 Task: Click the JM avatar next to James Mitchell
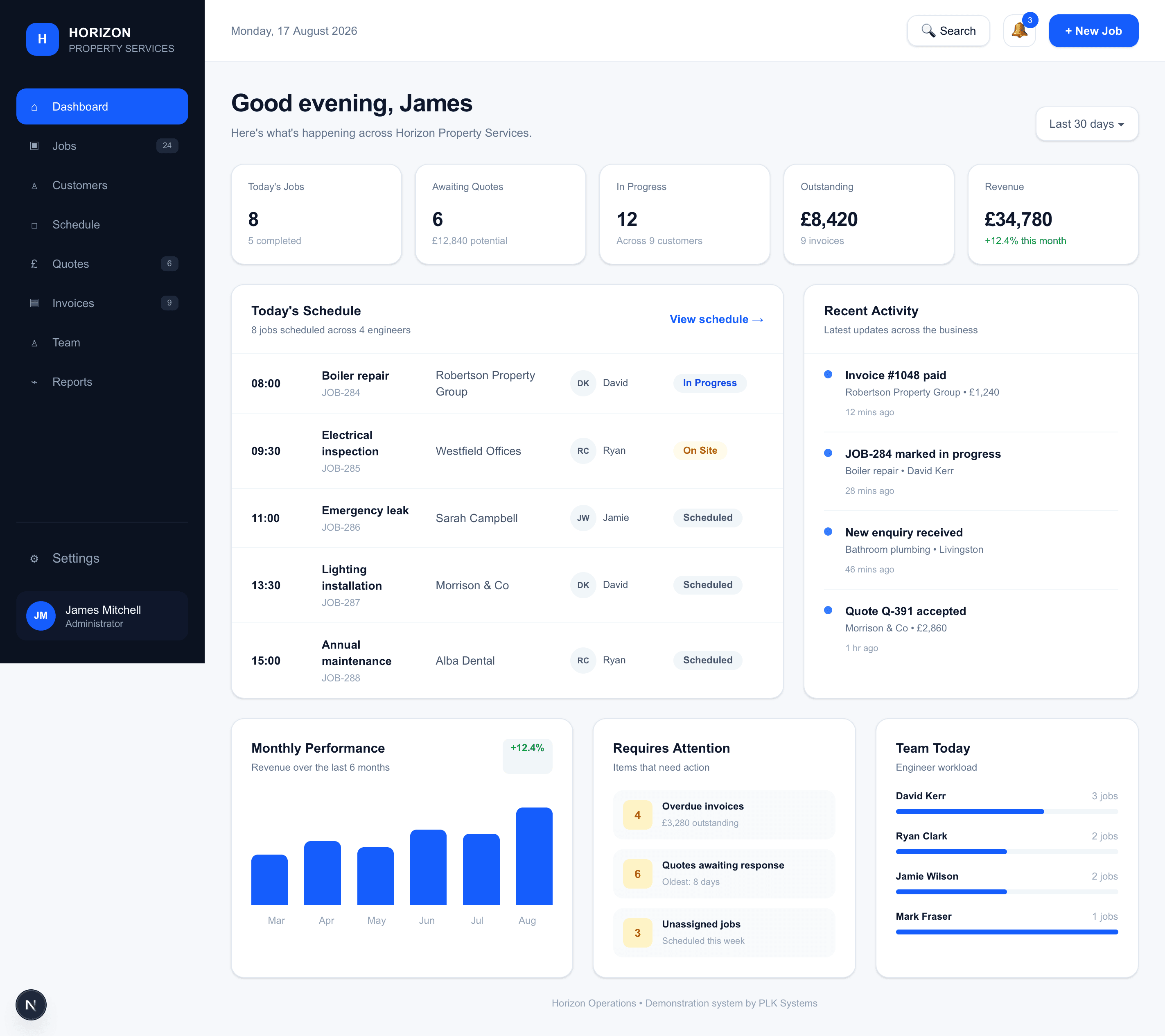[x=41, y=615]
